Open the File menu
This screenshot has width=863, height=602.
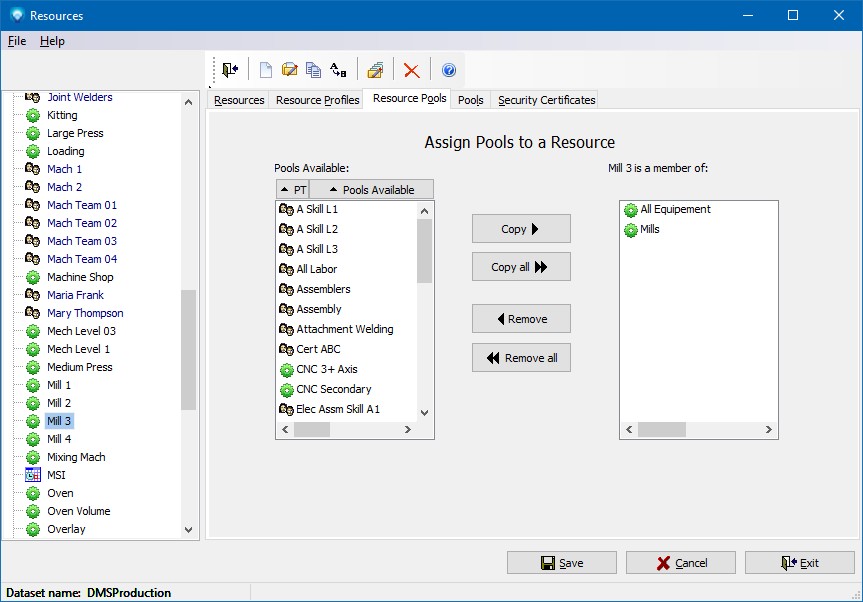coord(17,41)
